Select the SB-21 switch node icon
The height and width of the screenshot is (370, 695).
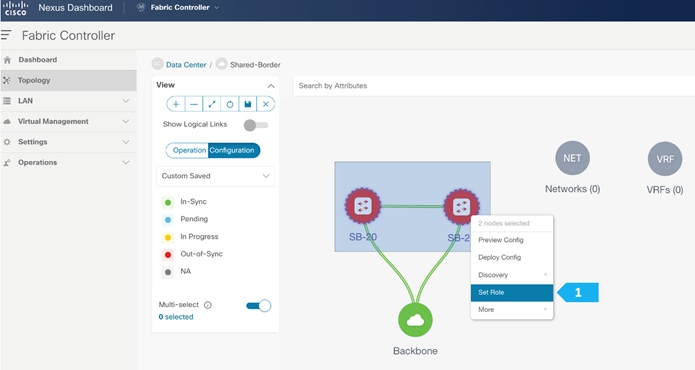click(461, 206)
